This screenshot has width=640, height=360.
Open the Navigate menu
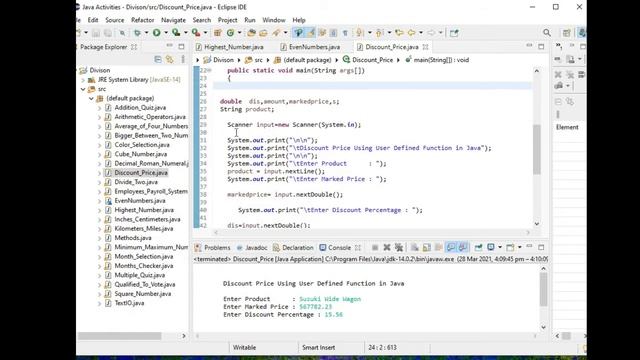tap(173, 20)
